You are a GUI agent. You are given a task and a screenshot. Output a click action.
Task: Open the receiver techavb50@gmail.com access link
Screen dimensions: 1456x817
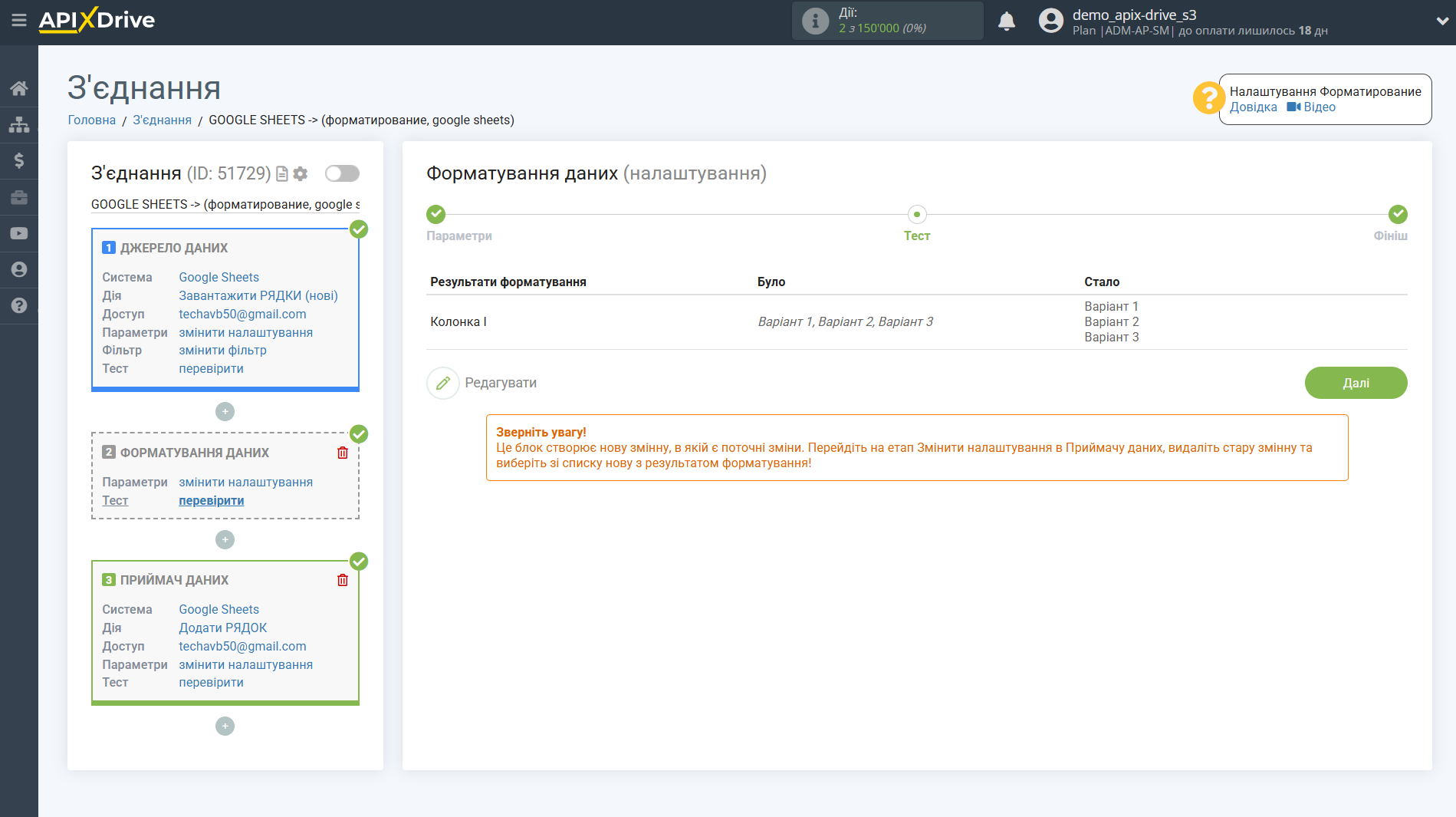[x=242, y=646]
